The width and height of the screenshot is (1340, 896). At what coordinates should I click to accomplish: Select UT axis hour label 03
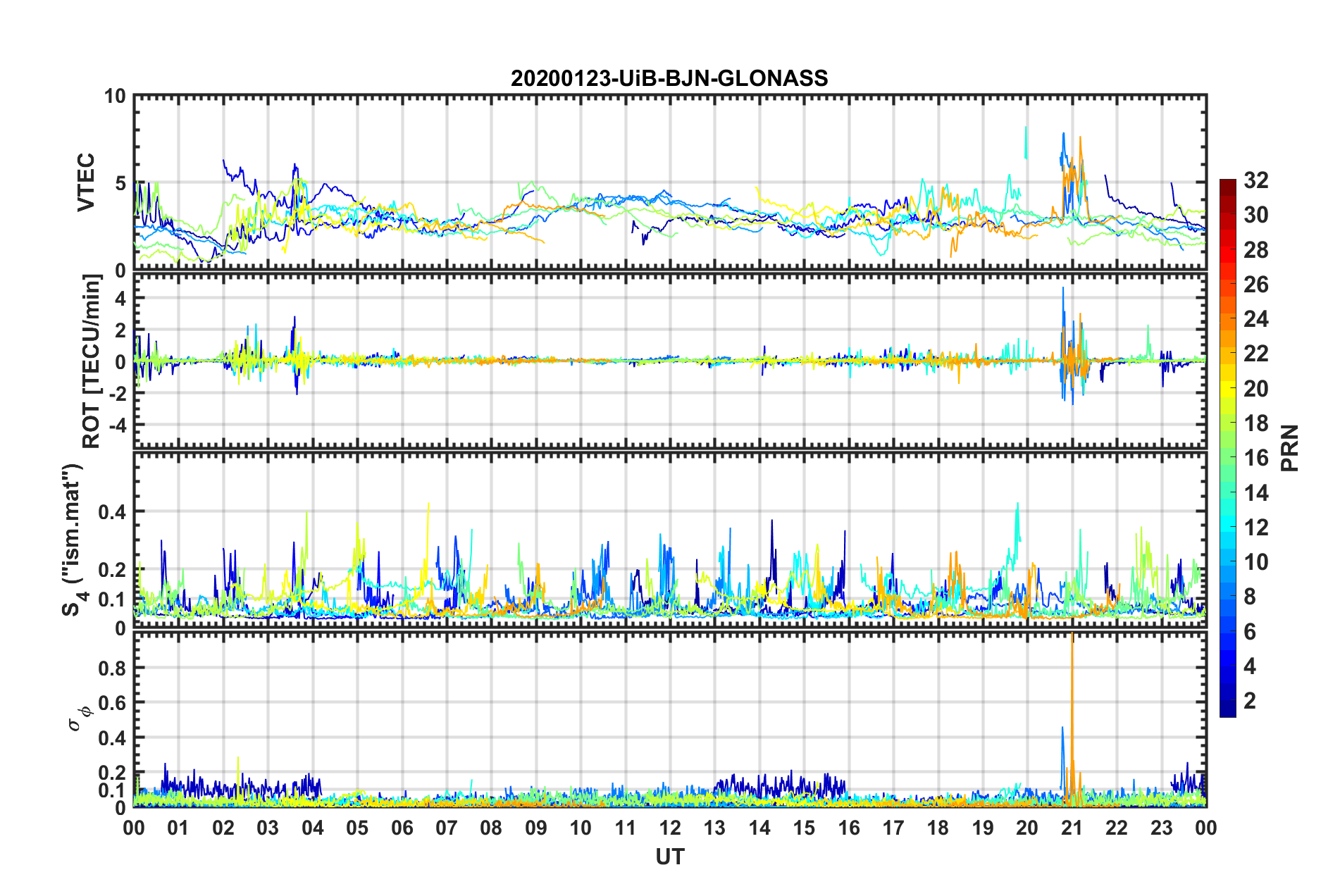[268, 828]
